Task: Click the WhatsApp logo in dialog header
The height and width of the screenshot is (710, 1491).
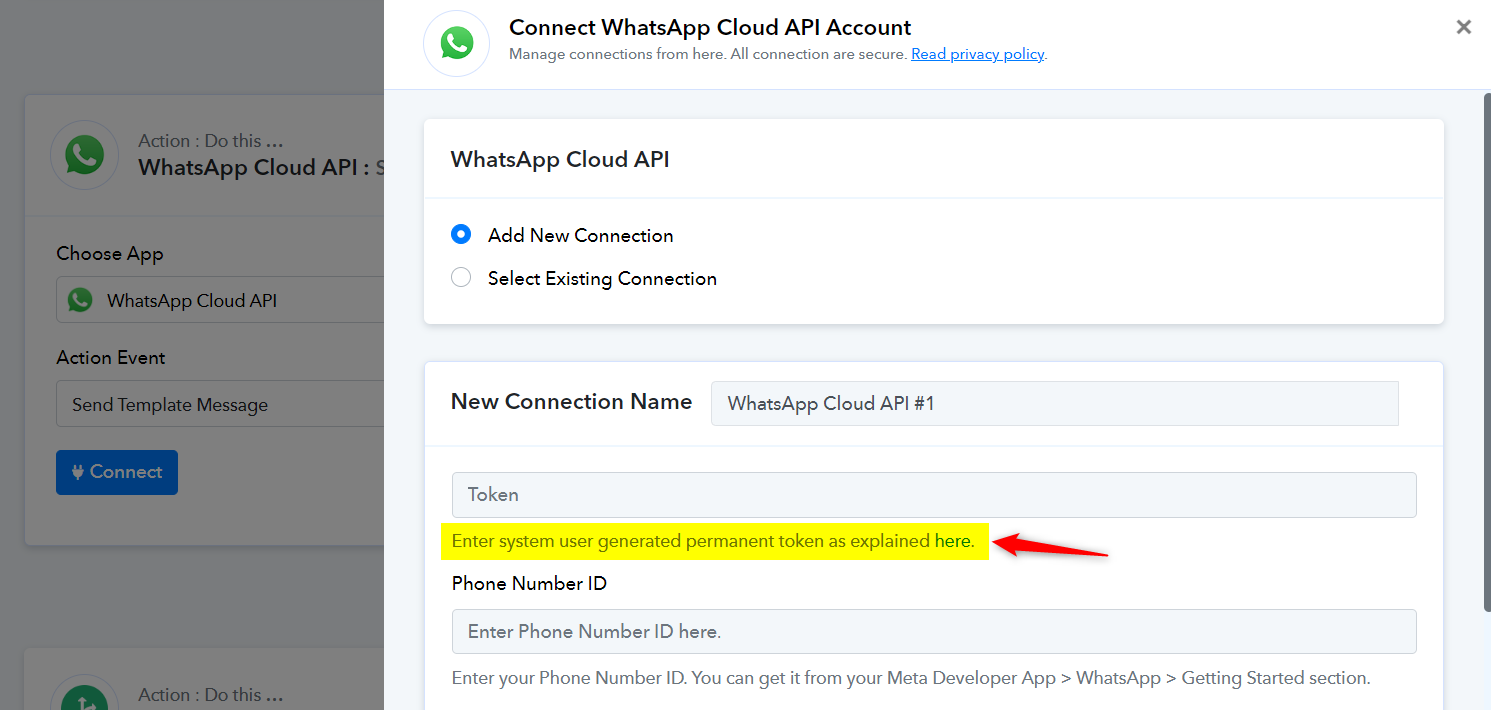Action: pyautogui.click(x=457, y=43)
